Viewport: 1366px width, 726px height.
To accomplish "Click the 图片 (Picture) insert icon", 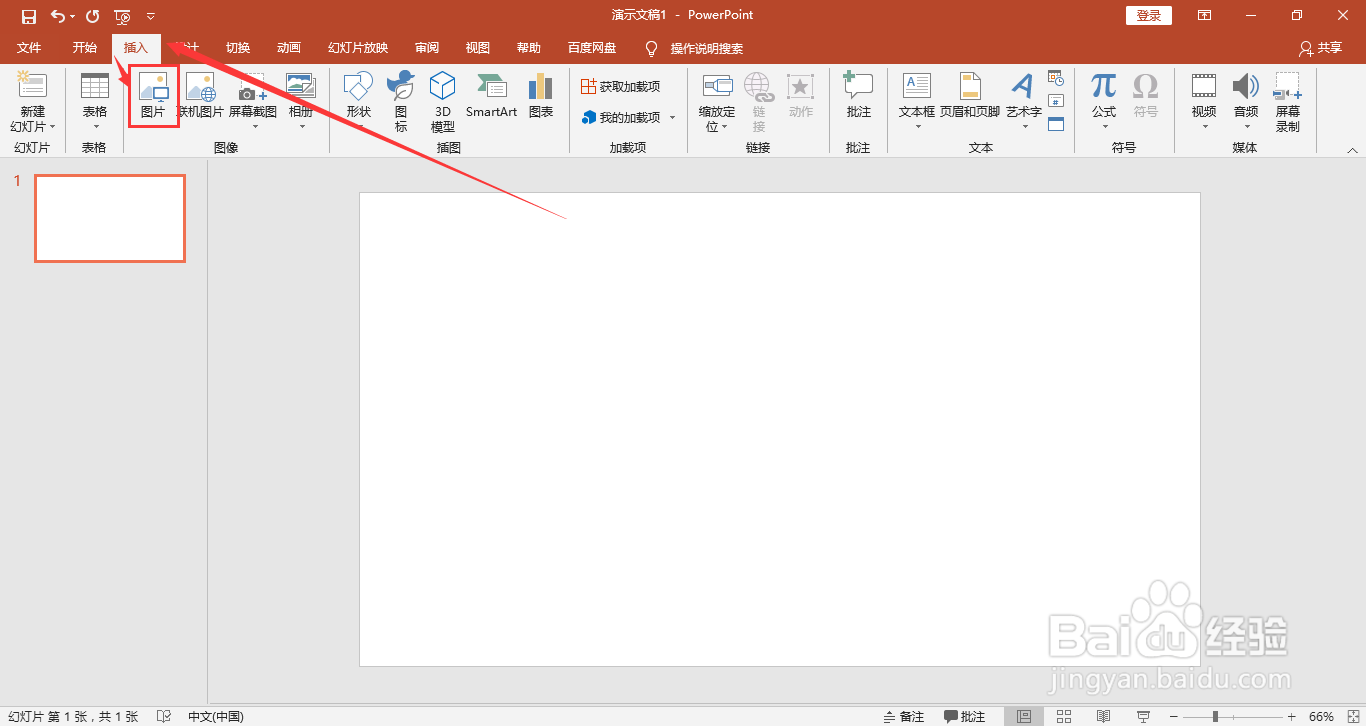I will [153, 96].
